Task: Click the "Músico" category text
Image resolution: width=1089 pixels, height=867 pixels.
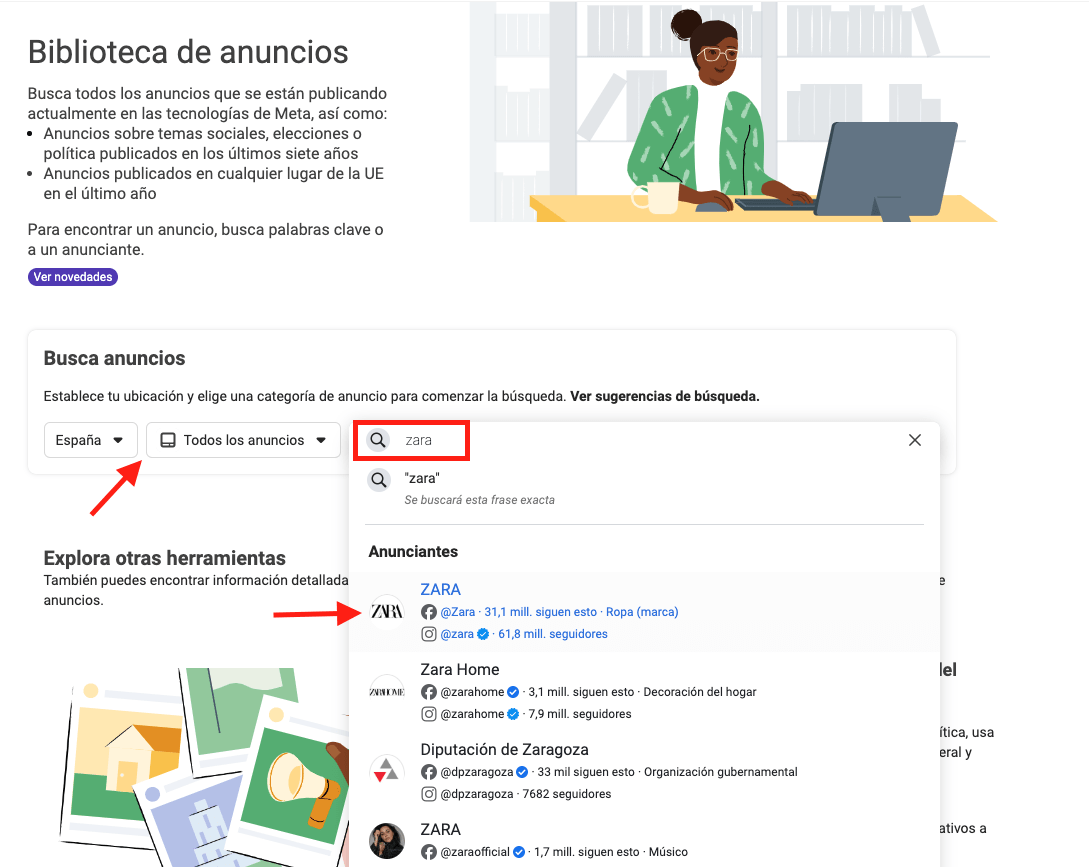Action: [668, 852]
